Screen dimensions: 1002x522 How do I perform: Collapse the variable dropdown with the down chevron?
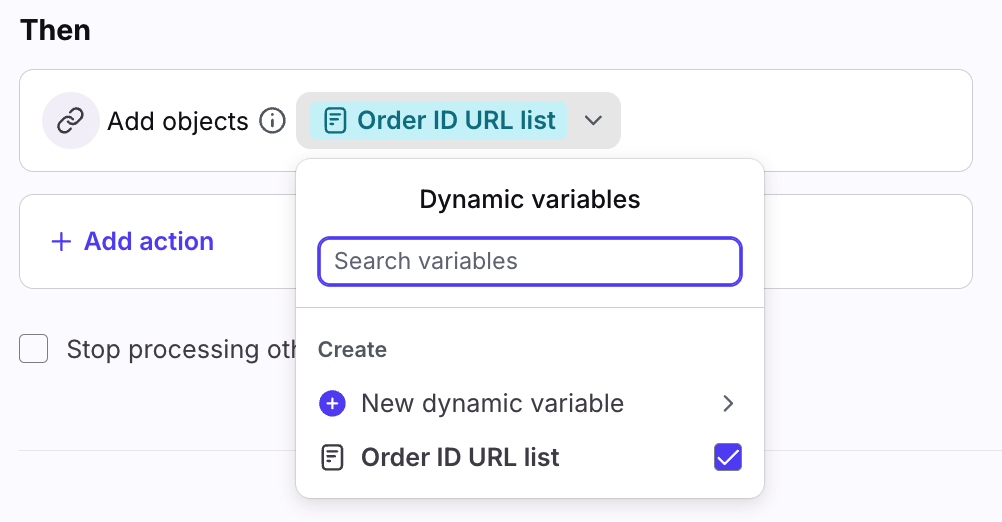point(593,121)
